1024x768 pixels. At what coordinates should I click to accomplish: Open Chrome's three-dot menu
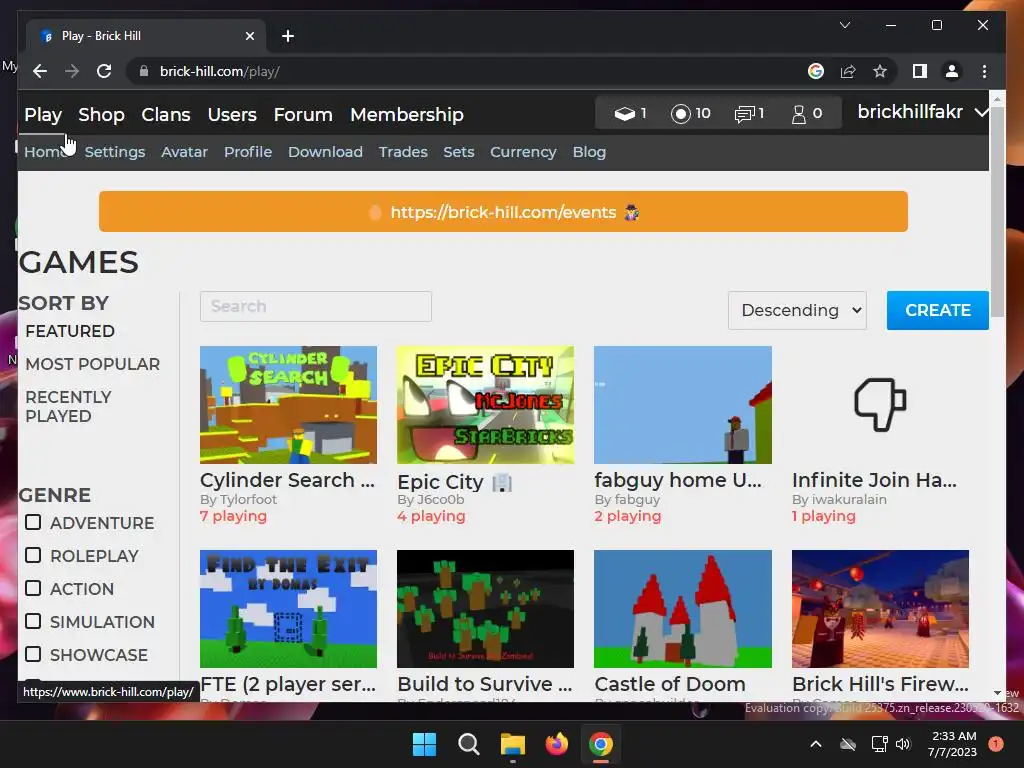984,71
